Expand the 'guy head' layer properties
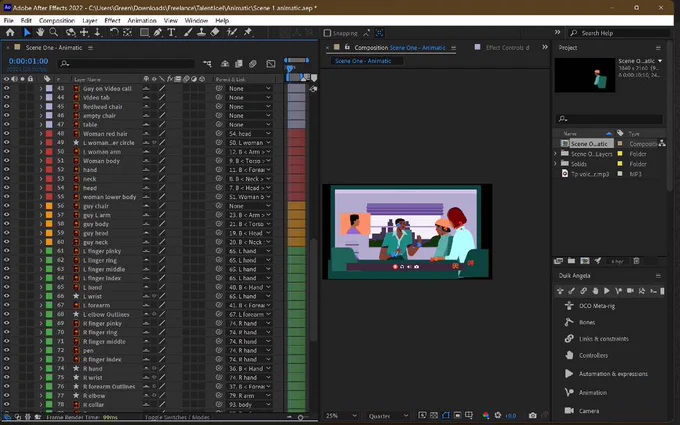 coord(41,233)
